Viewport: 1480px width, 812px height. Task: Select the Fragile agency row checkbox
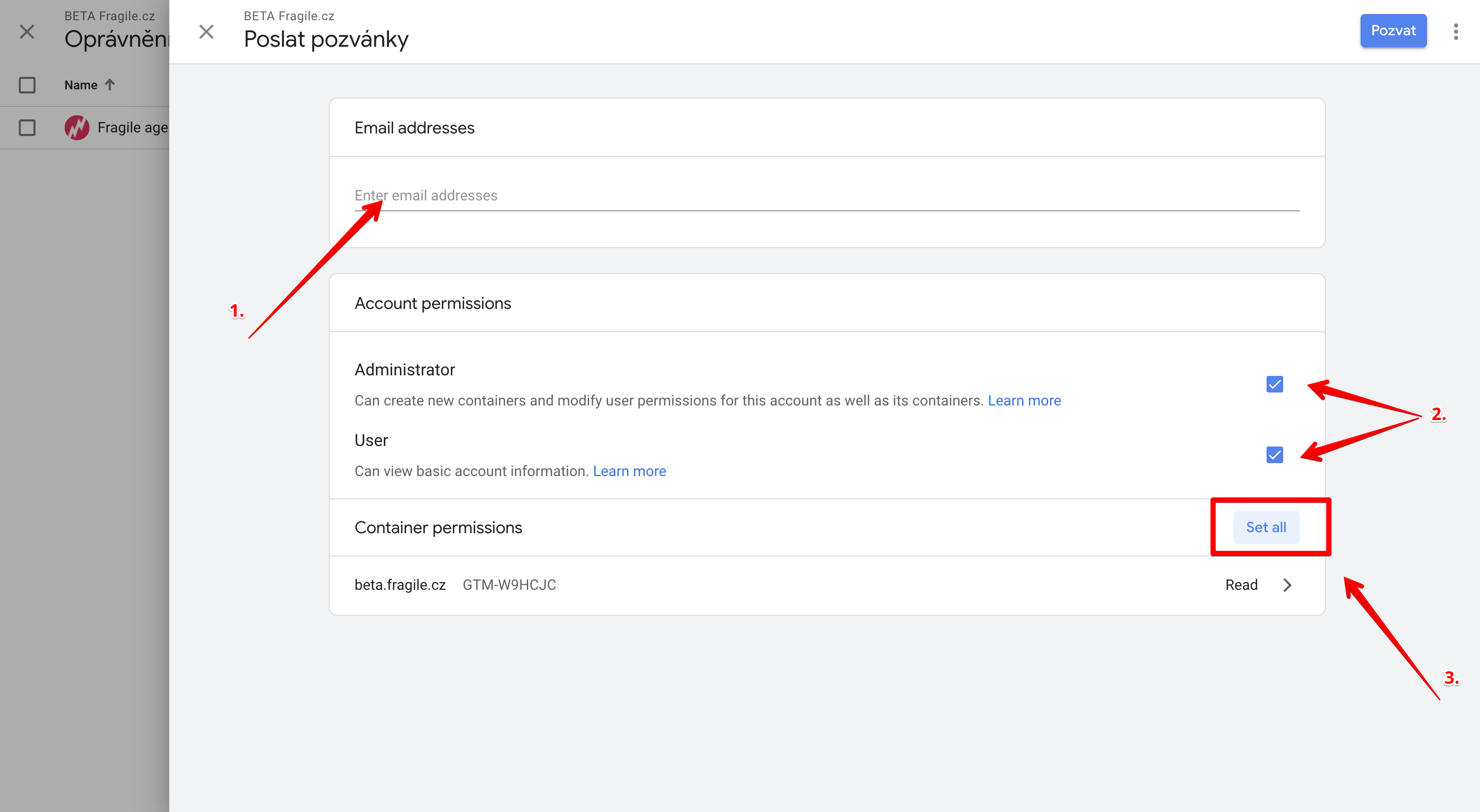coord(27,128)
